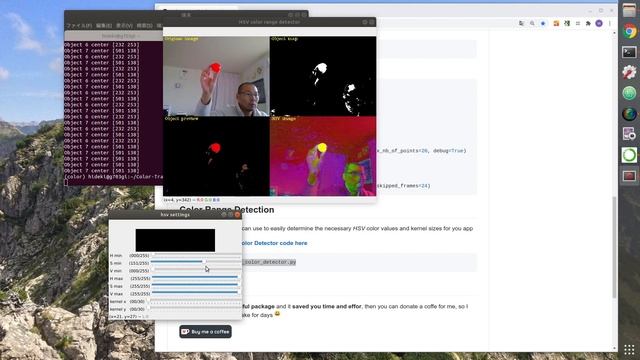The image size is (640, 360).
Task: Click the grey lines extension icon in Chrome
Action: [578, 24]
